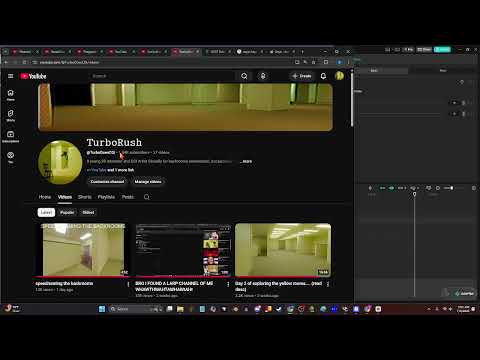Click the cyan Export button in editor window
The image size is (480, 360).
coord(442,50)
